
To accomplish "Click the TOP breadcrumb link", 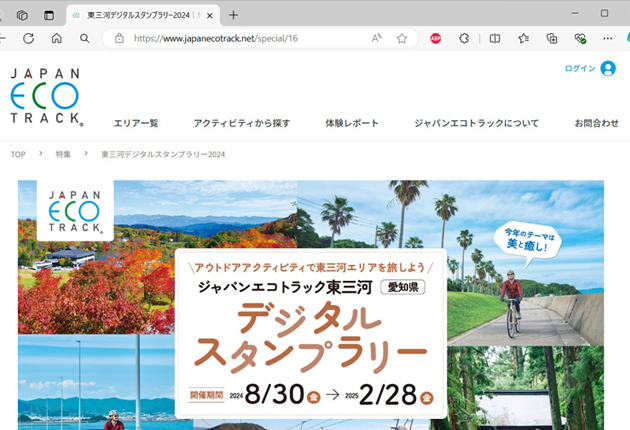I will [x=18, y=154].
